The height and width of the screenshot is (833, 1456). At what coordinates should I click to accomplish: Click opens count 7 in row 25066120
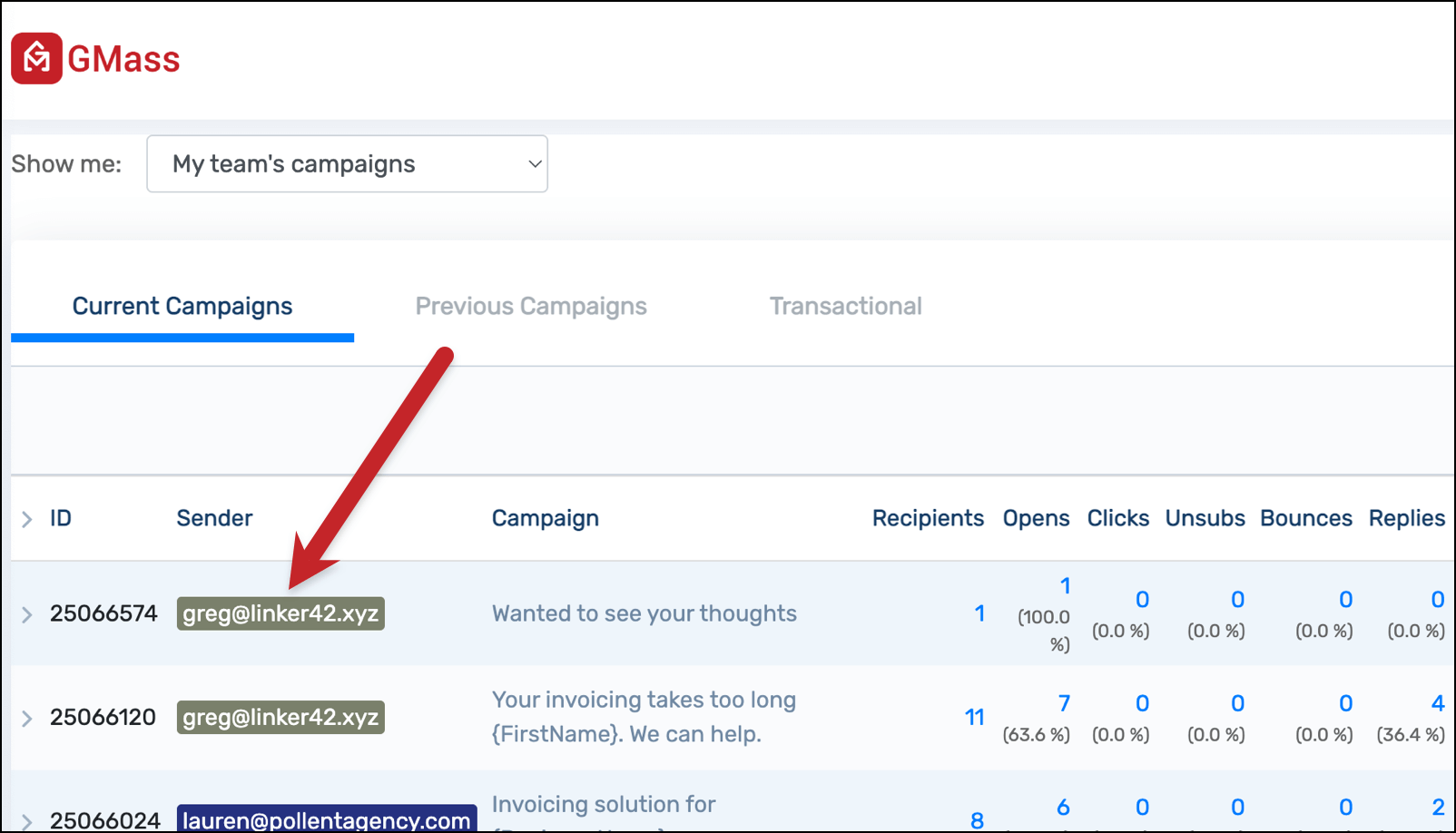[1065, 703]
